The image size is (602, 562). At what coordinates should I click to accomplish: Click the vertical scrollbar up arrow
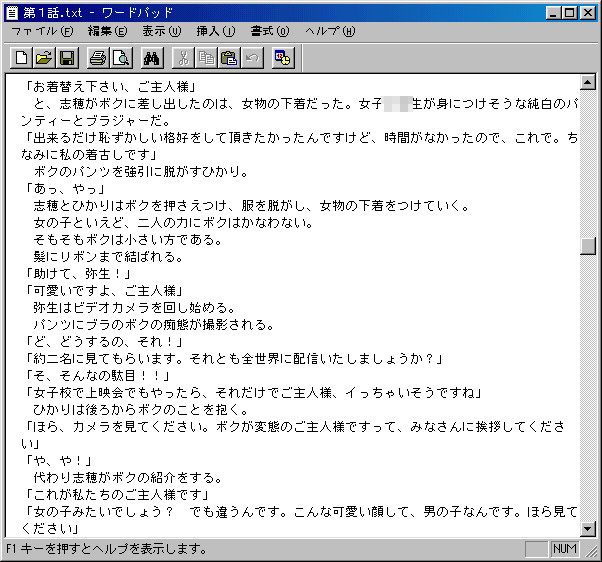pos(589,83)
